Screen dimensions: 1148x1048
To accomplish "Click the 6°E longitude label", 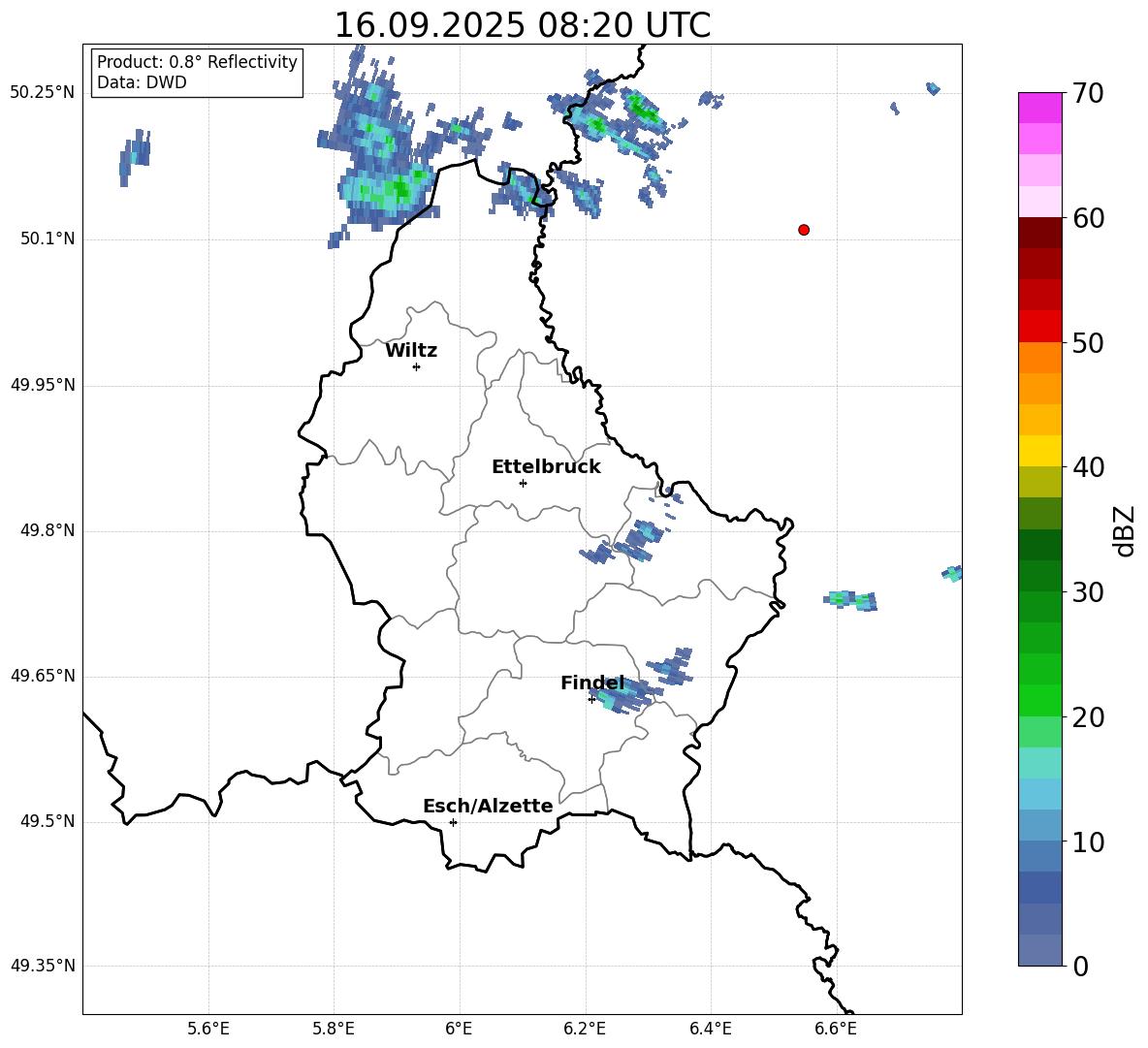I will pos(459,1029).
